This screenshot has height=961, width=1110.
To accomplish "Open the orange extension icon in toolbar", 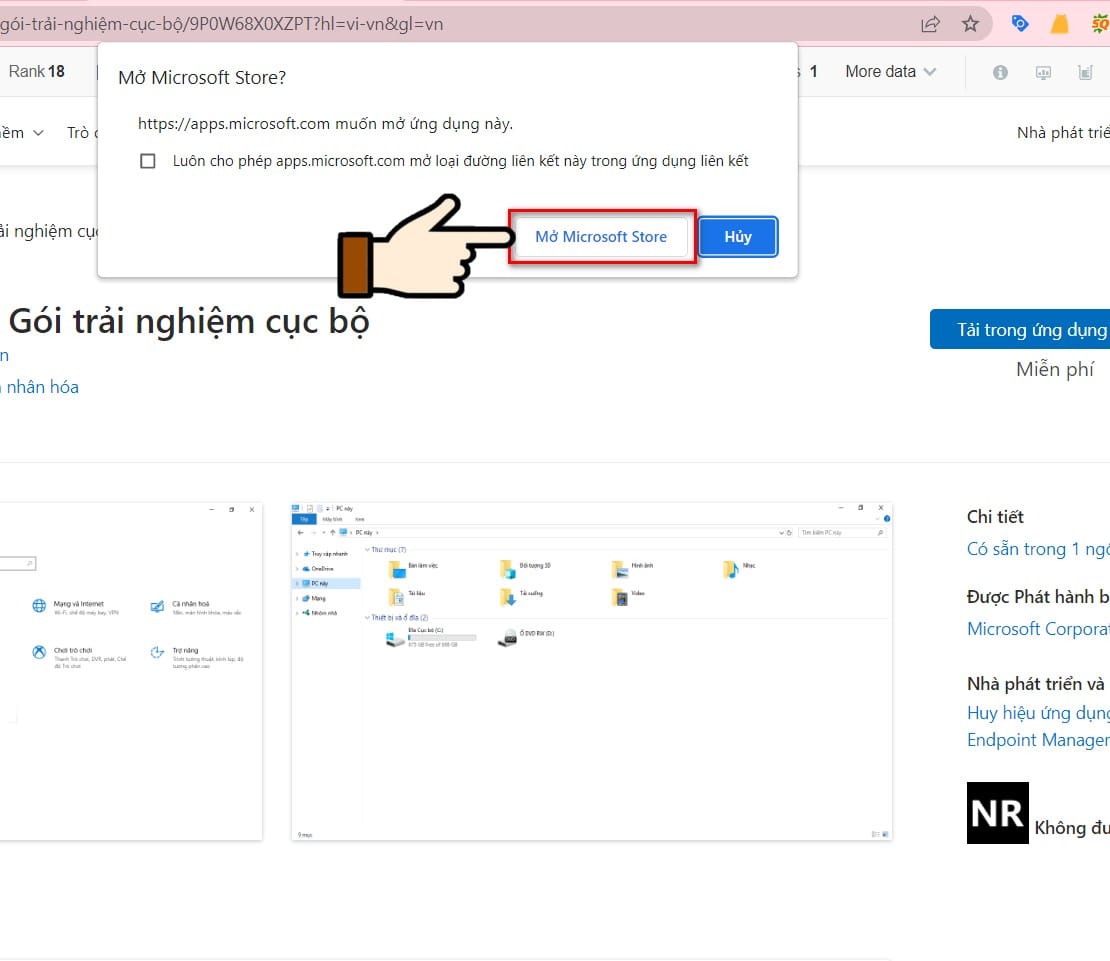I will click(1060, 24).
